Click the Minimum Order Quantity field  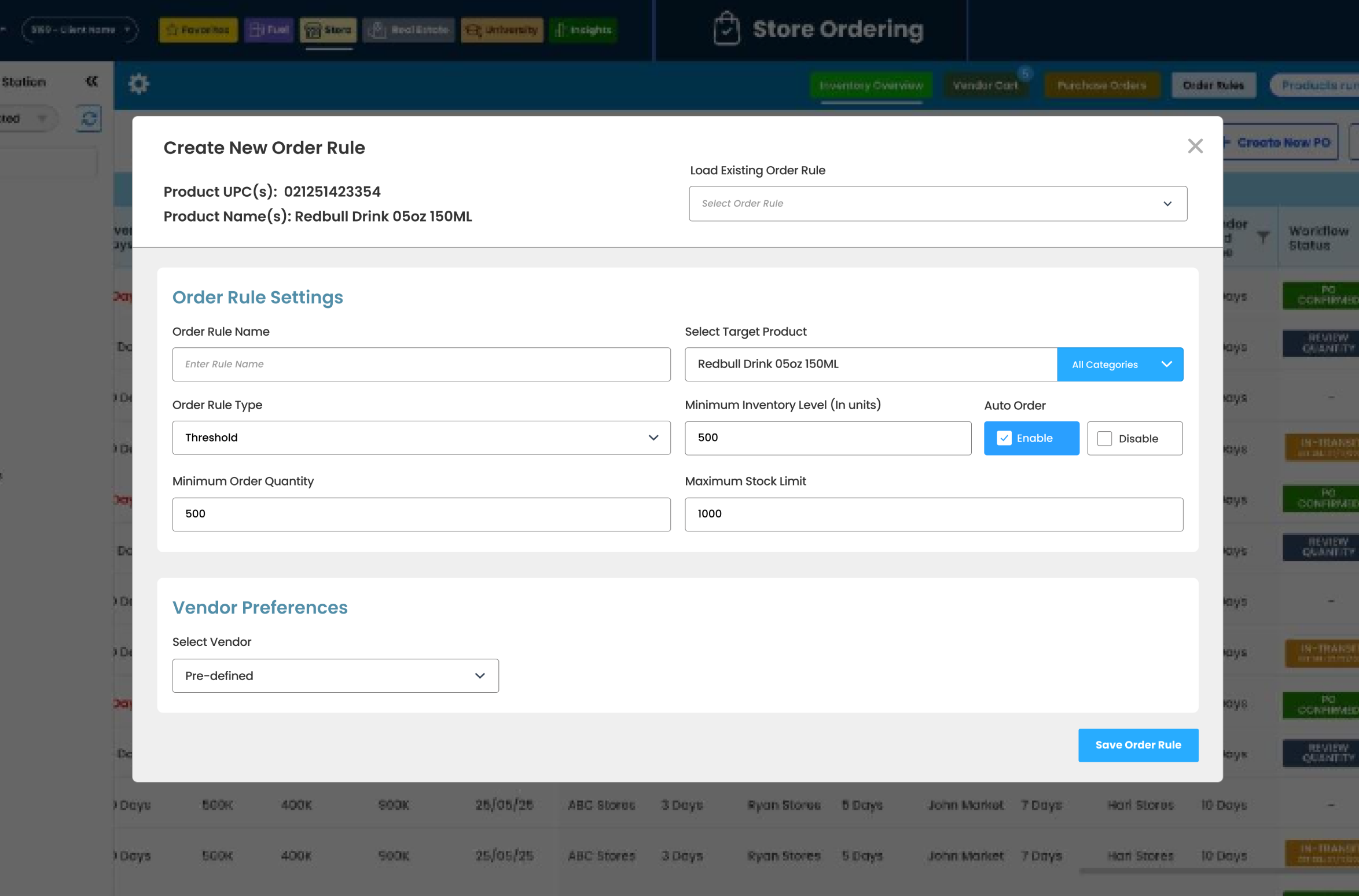pos(421,514)
